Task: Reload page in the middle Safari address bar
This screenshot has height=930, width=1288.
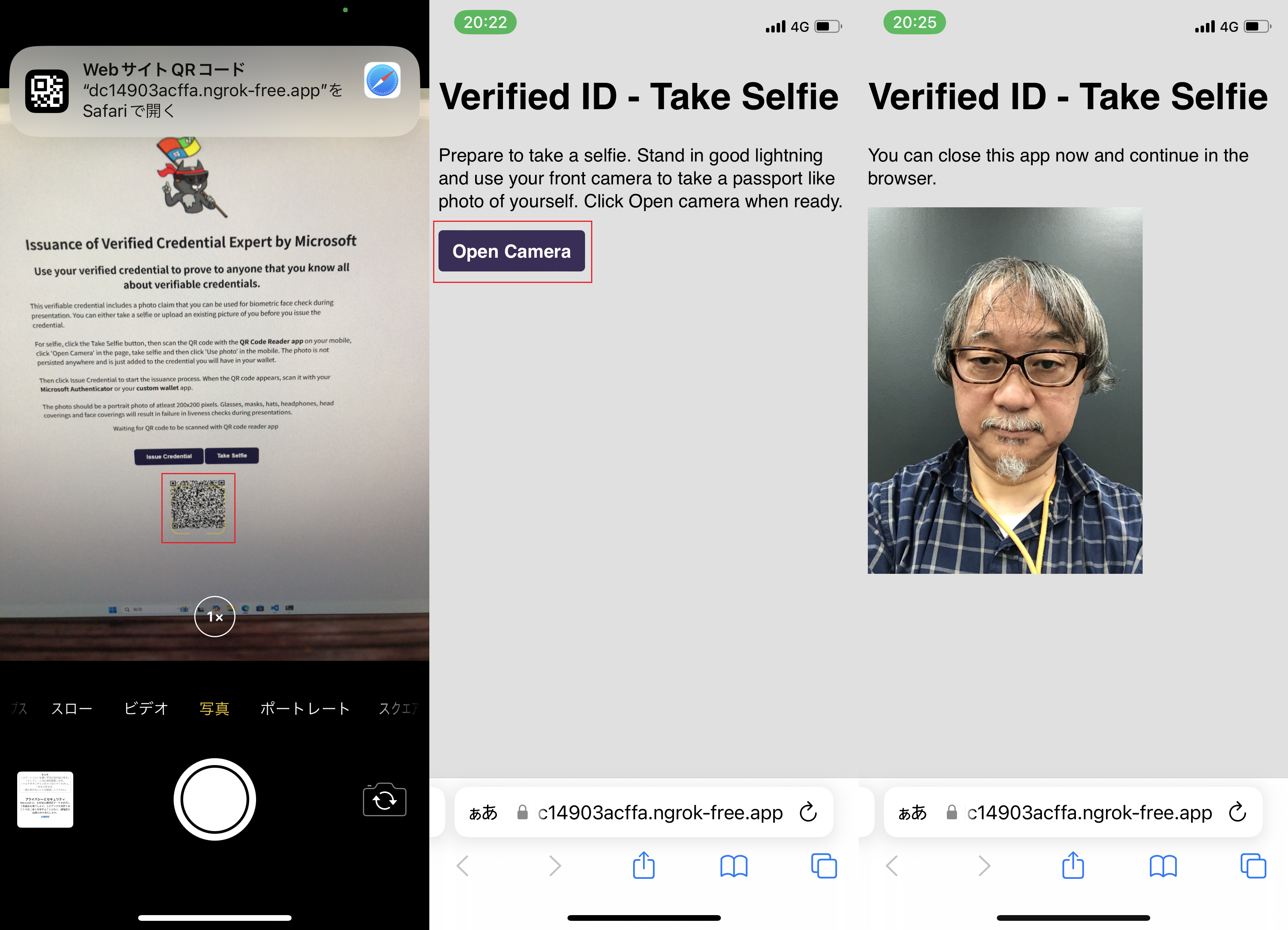Action: 808,812
